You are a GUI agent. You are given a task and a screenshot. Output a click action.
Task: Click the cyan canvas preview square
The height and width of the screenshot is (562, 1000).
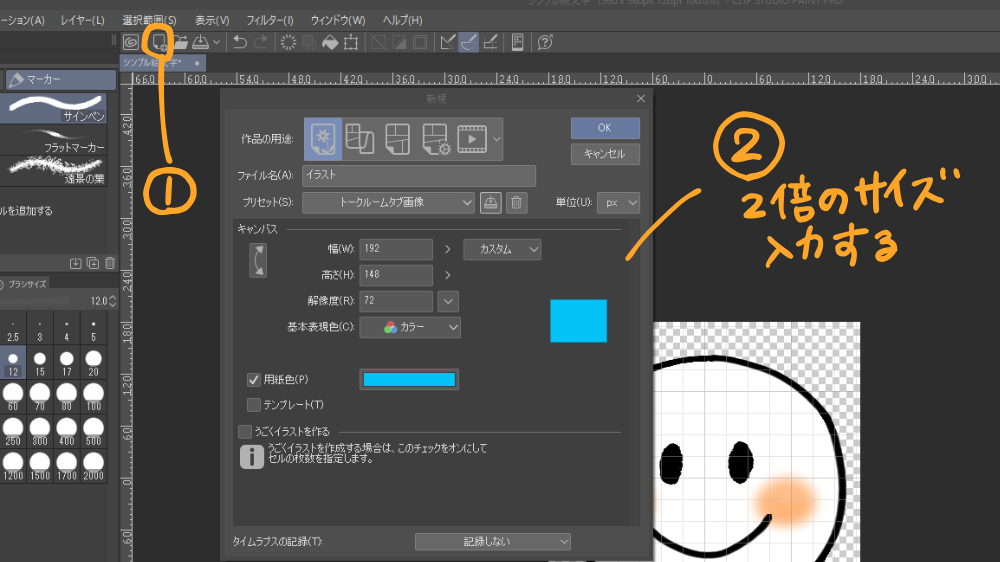pyautogui.click(x=578, y=321)
